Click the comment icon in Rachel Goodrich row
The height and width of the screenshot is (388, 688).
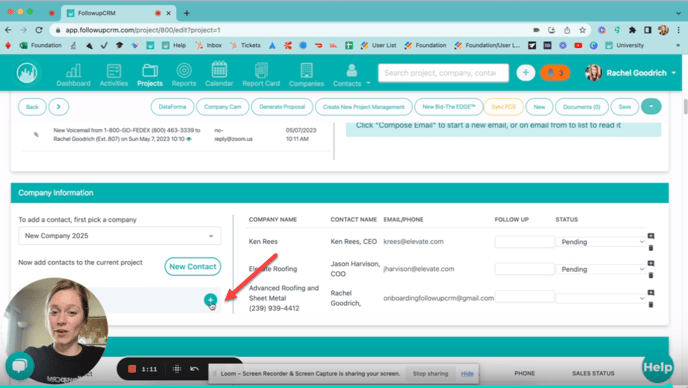651,293
